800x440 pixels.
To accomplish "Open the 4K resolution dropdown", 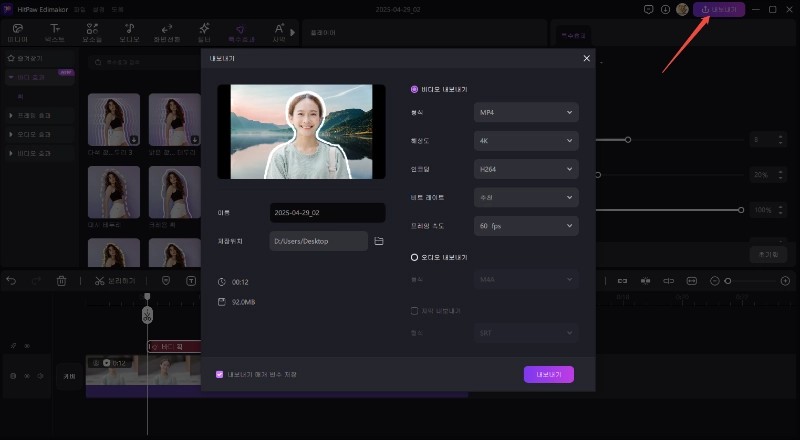I will tap(526, 141).
